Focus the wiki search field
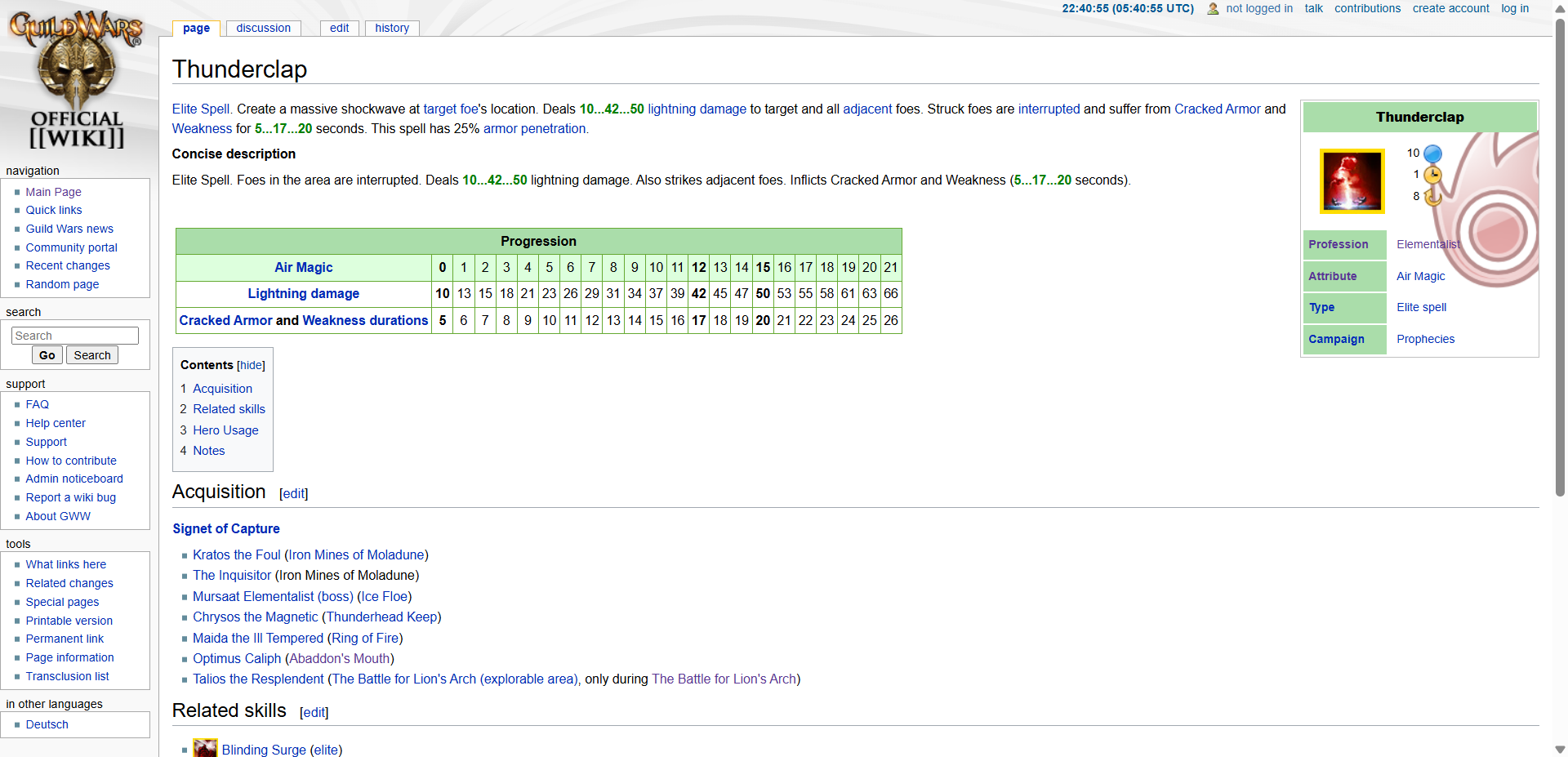The width and height of the screenshot is (1568, 757). point(75,336)
